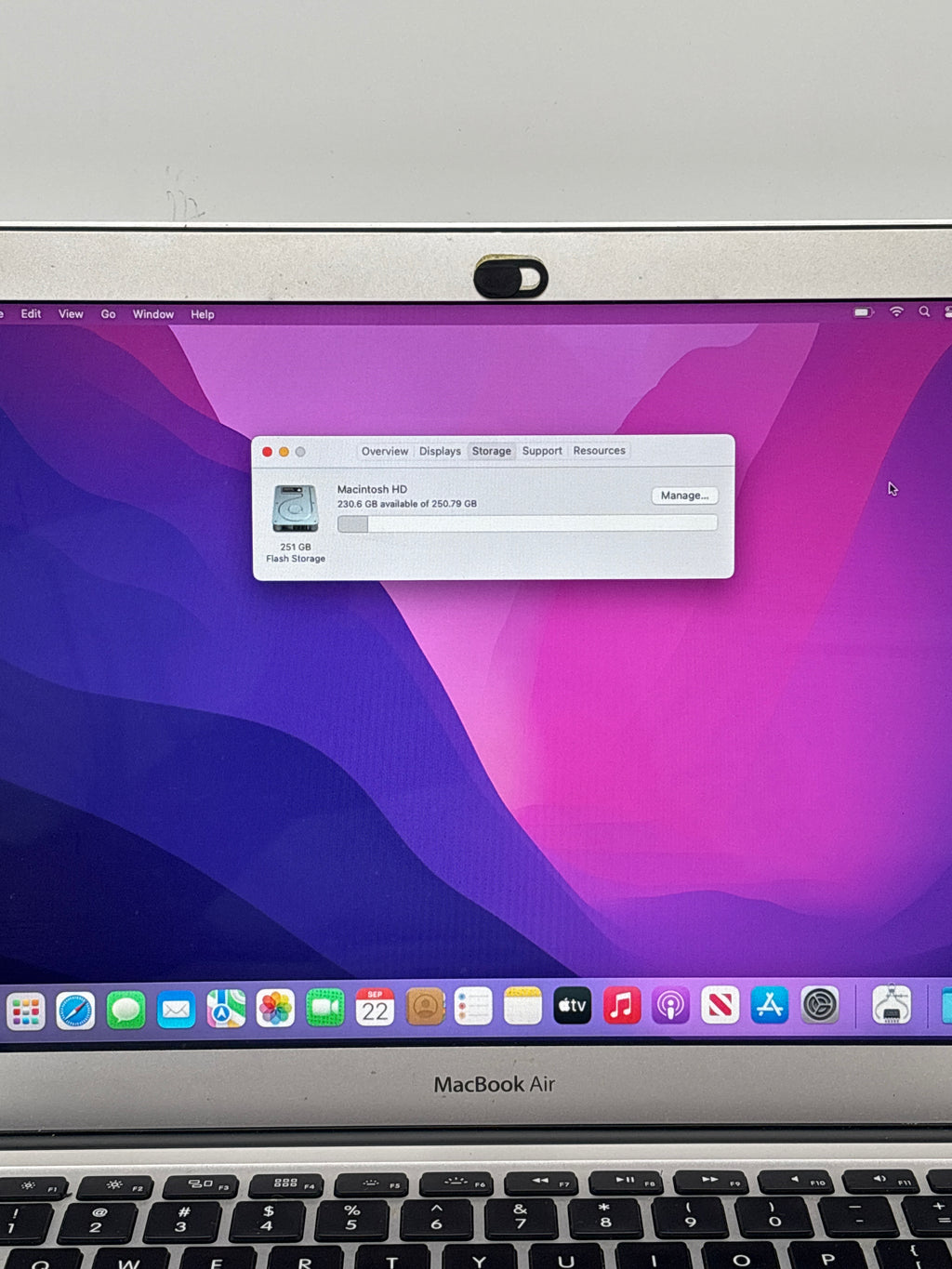Click the 'Macintosh HD' volume name
The image size is (952, 1269).
pyautogui.click(x=372, y=489)
